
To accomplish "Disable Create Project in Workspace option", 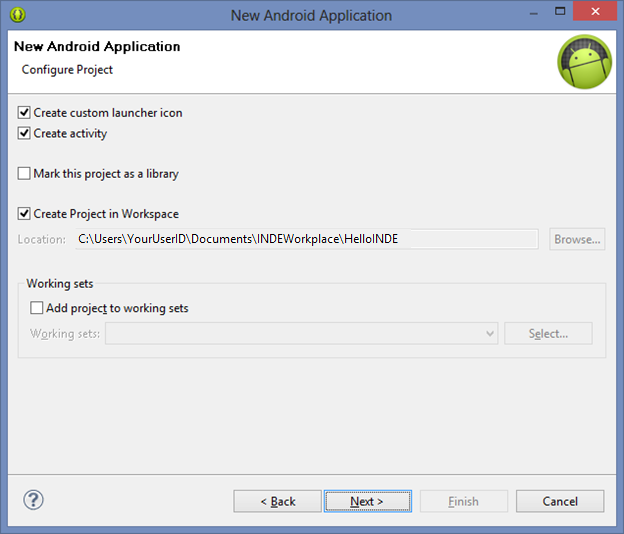I will [25, 214].
